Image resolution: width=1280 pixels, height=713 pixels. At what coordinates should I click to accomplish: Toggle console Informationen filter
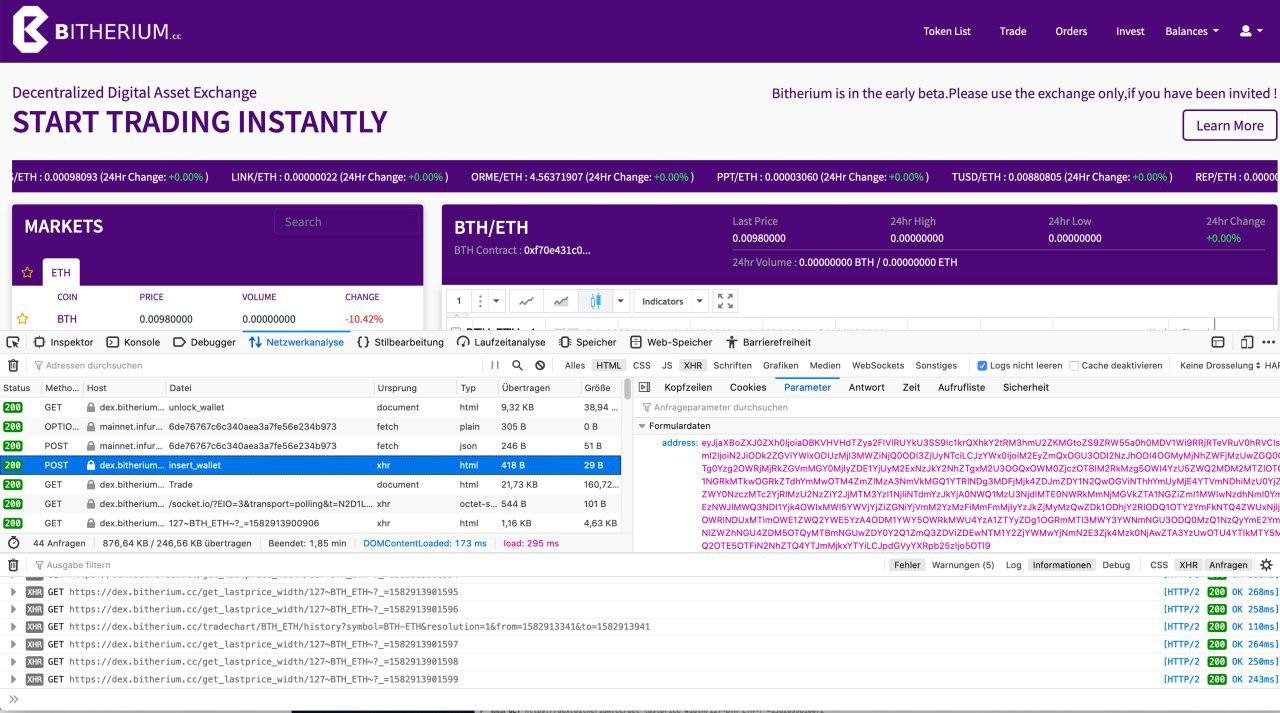coord(1061,565)
